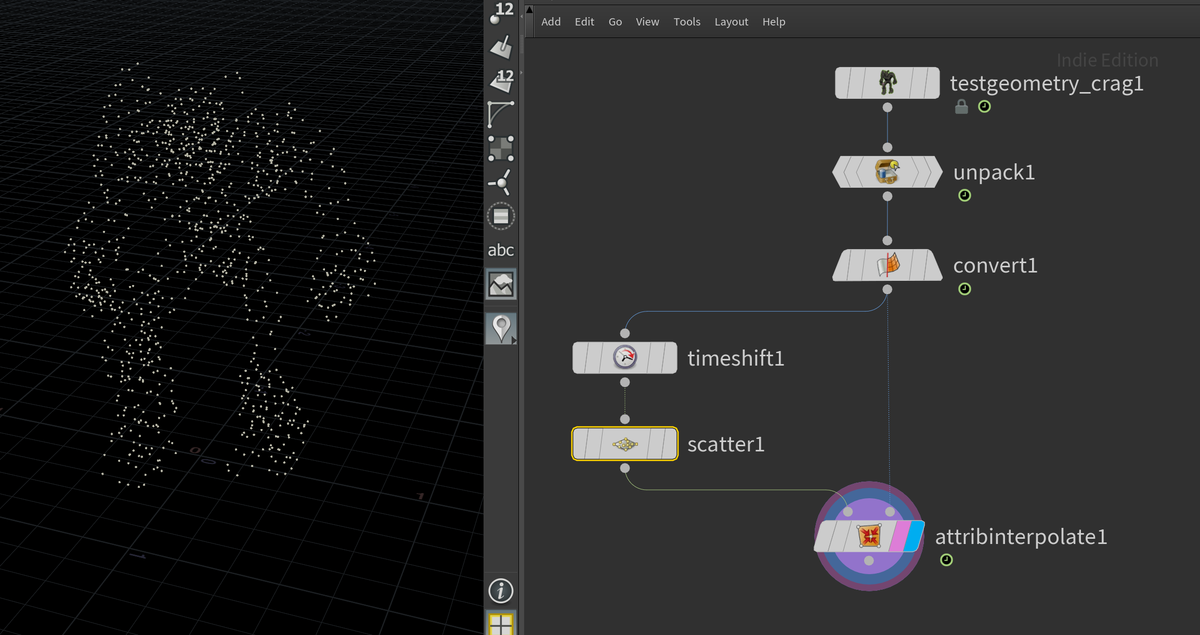Click output connector of convert1 node

(887, 289)
